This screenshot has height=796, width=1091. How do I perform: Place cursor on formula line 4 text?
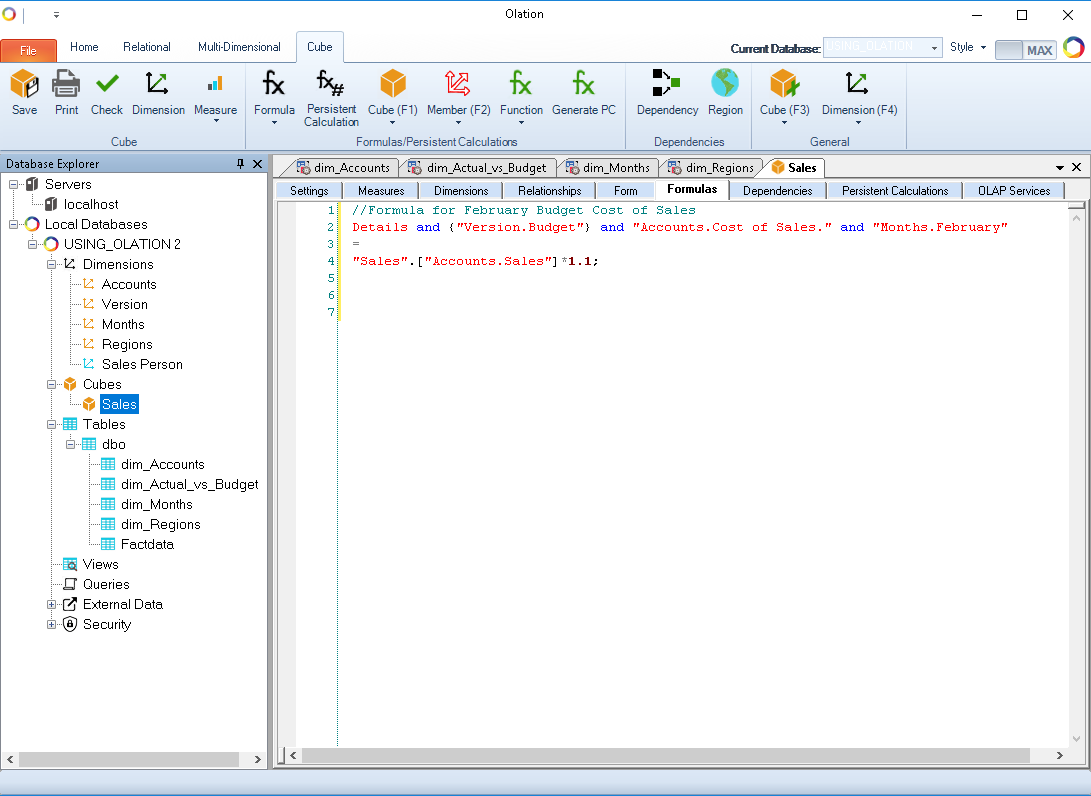pyautogui.click(x=475, y=262)
